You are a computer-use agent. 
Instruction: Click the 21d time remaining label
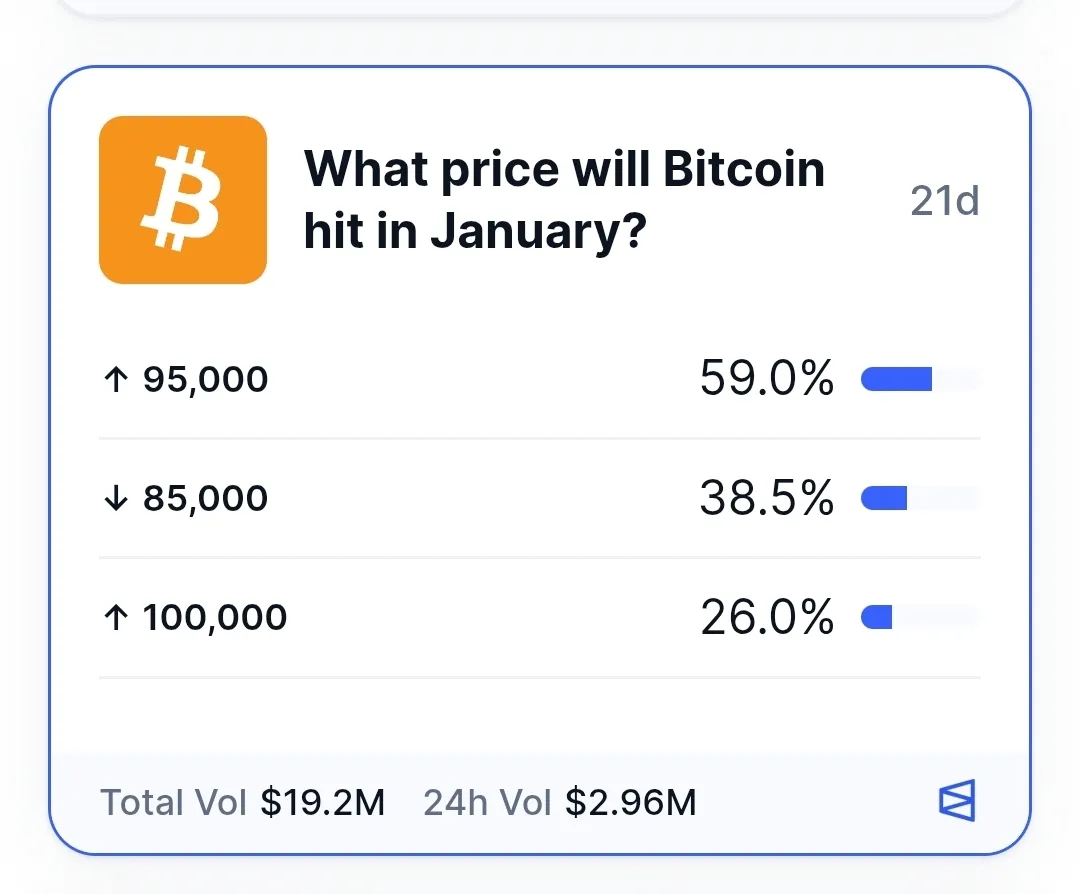click(x=944, y=202)
